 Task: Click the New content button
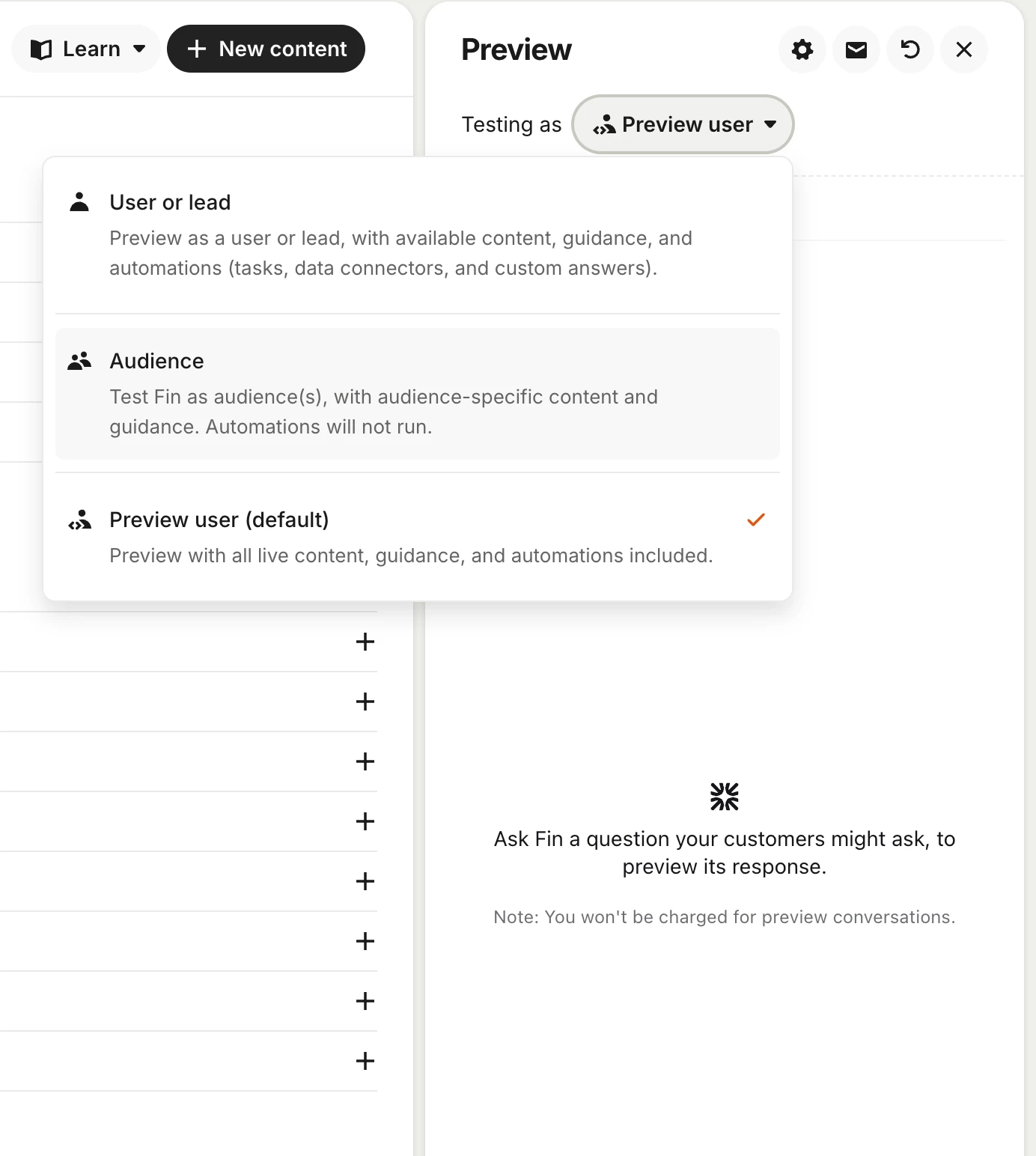266,49
